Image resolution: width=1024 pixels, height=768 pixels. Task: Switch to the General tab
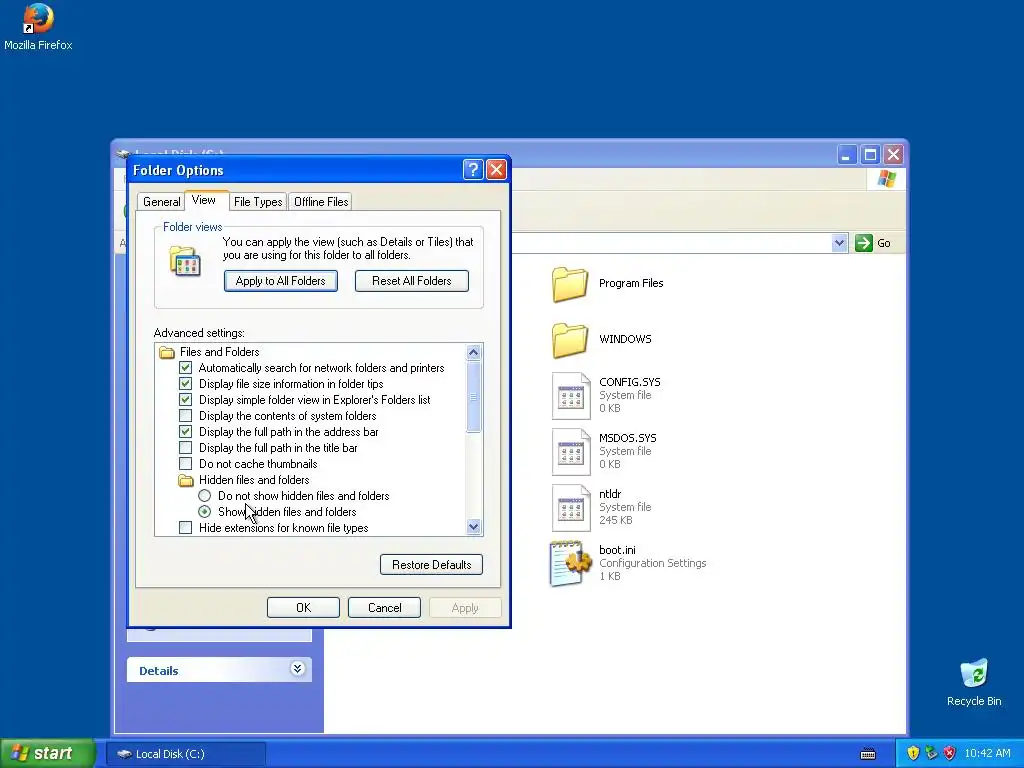tap(161, 202)
